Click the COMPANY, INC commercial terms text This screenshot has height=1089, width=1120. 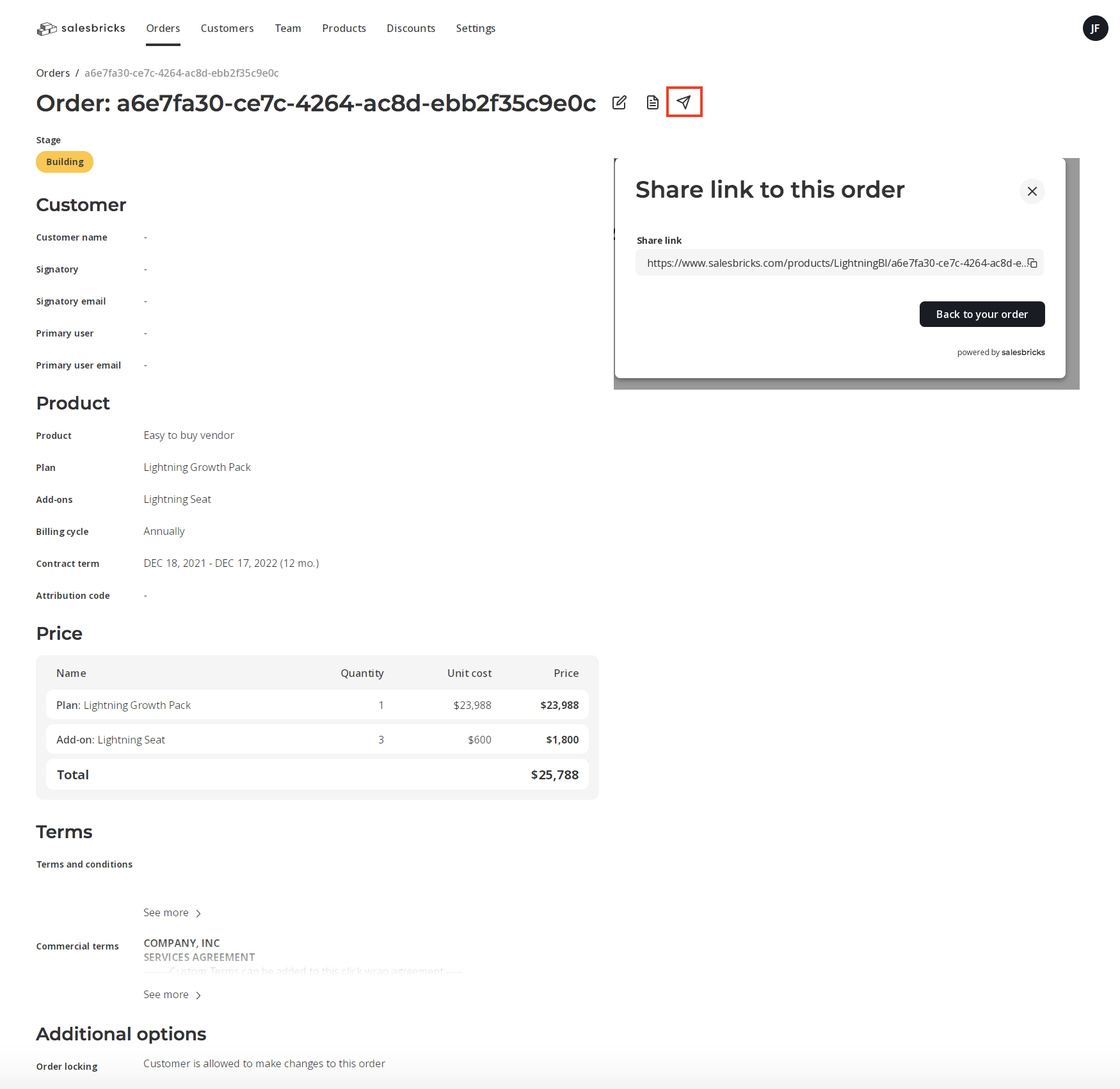[x=182, y=943]
